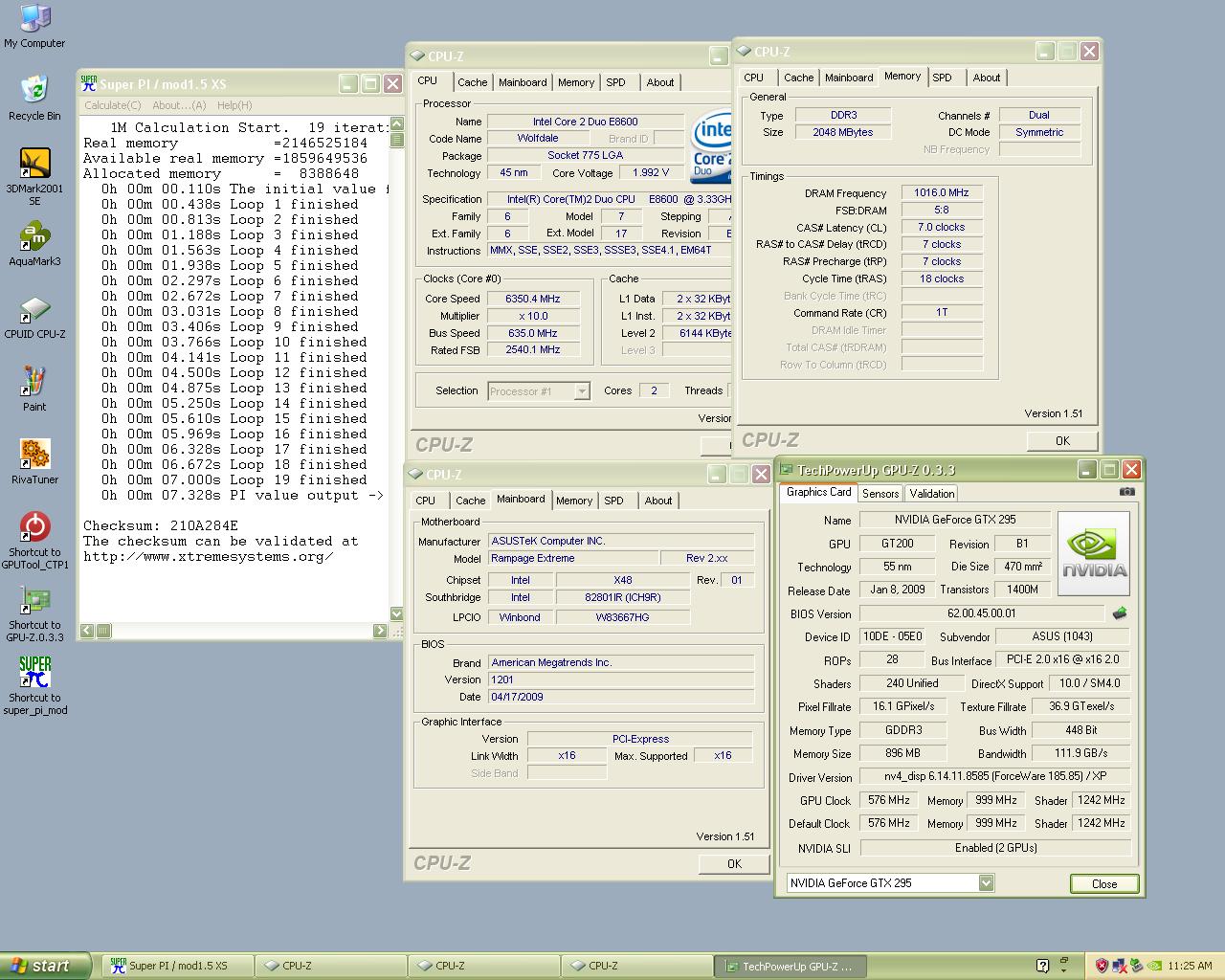Click the Core Speed value 6350.4 MHz
This screenshot has width=1225, height=980.
(533, 299)
